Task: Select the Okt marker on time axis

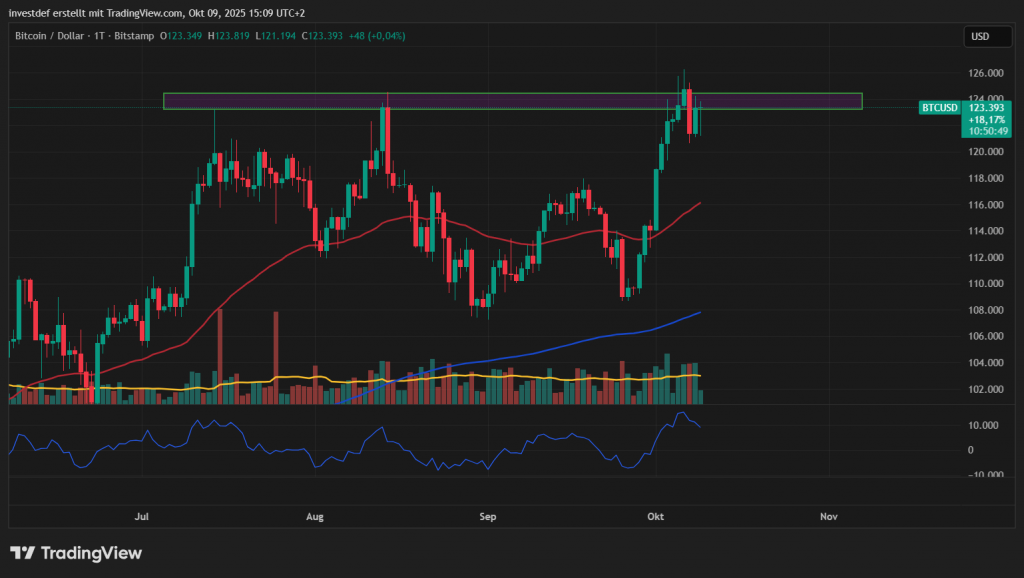Action: pos(656,516)
